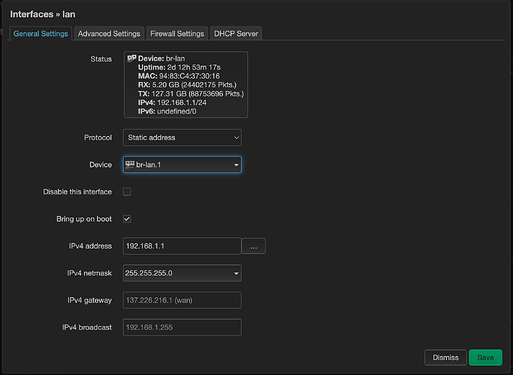Uncheck the Bring up on boot checkbox
The height and width of the screenshot is (375, 513).
click(127, 219)
